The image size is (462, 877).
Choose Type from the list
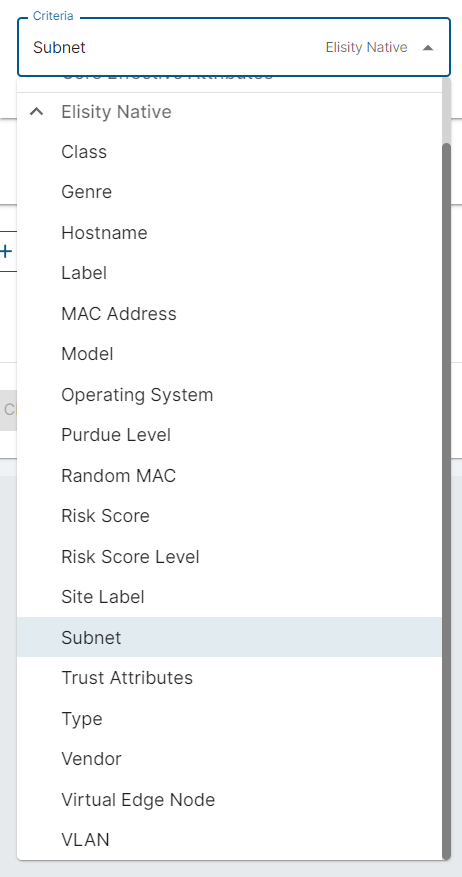[x=229, y=719]
